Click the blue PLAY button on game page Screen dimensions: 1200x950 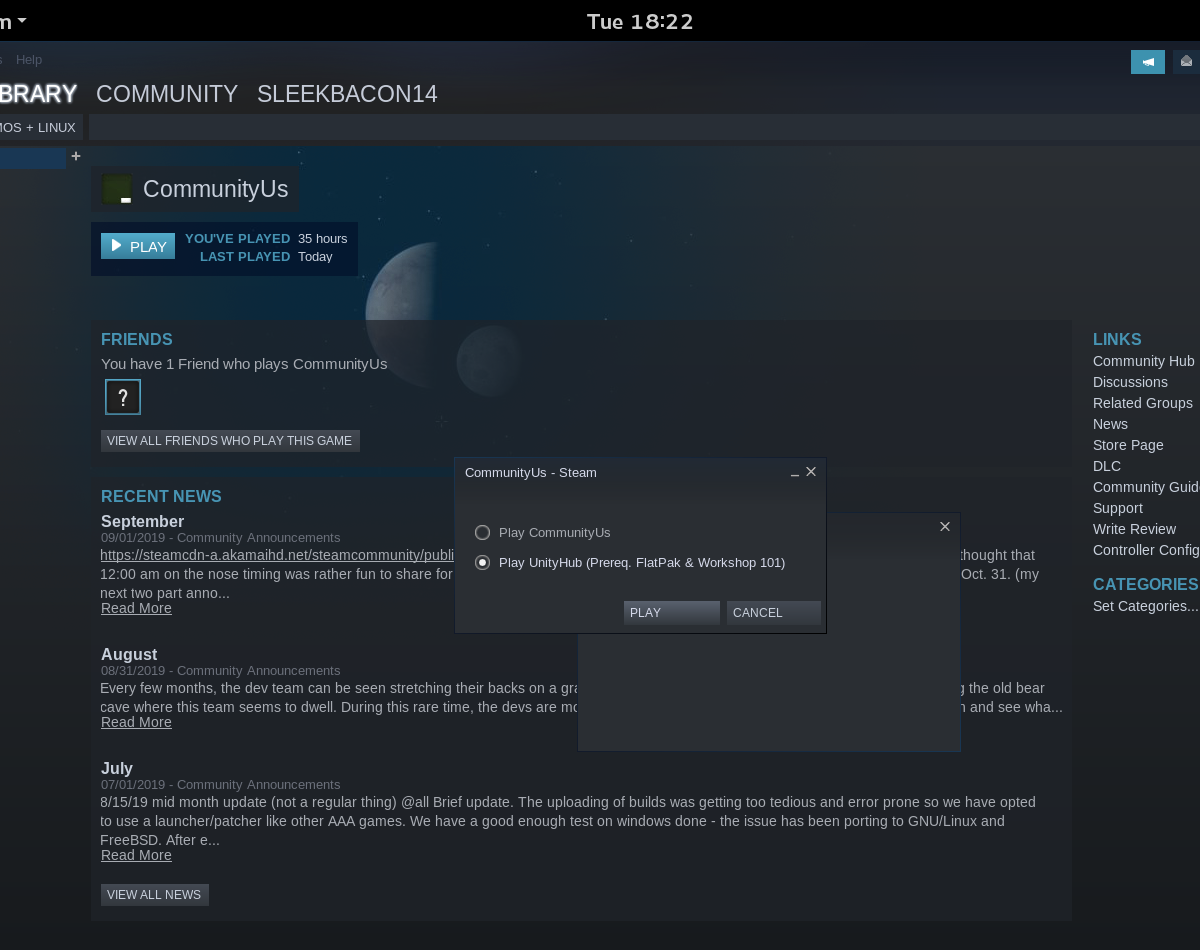(x=138, y=246)
